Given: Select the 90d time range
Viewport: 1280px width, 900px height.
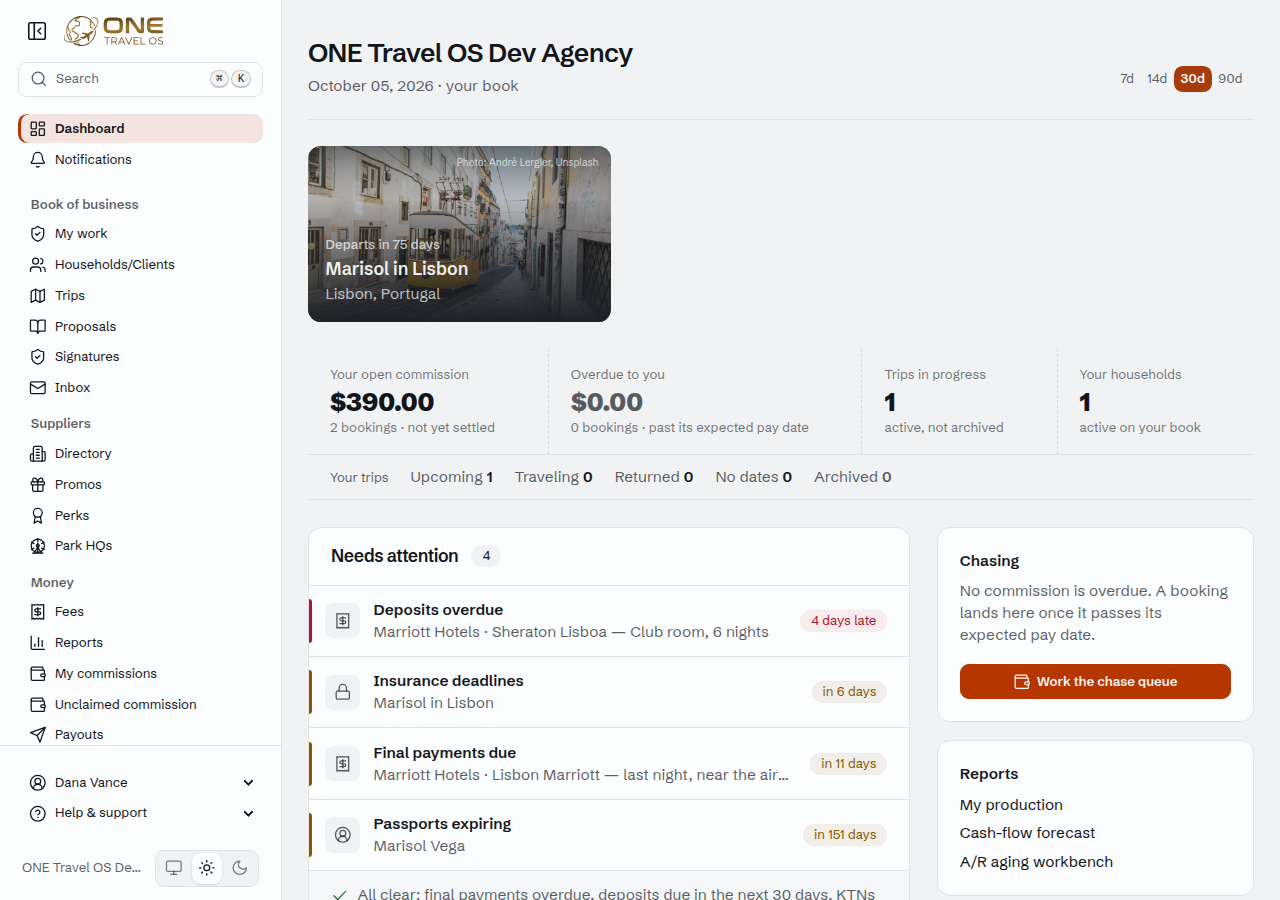Looking at the screenshot, I should tap(1230, 79).
